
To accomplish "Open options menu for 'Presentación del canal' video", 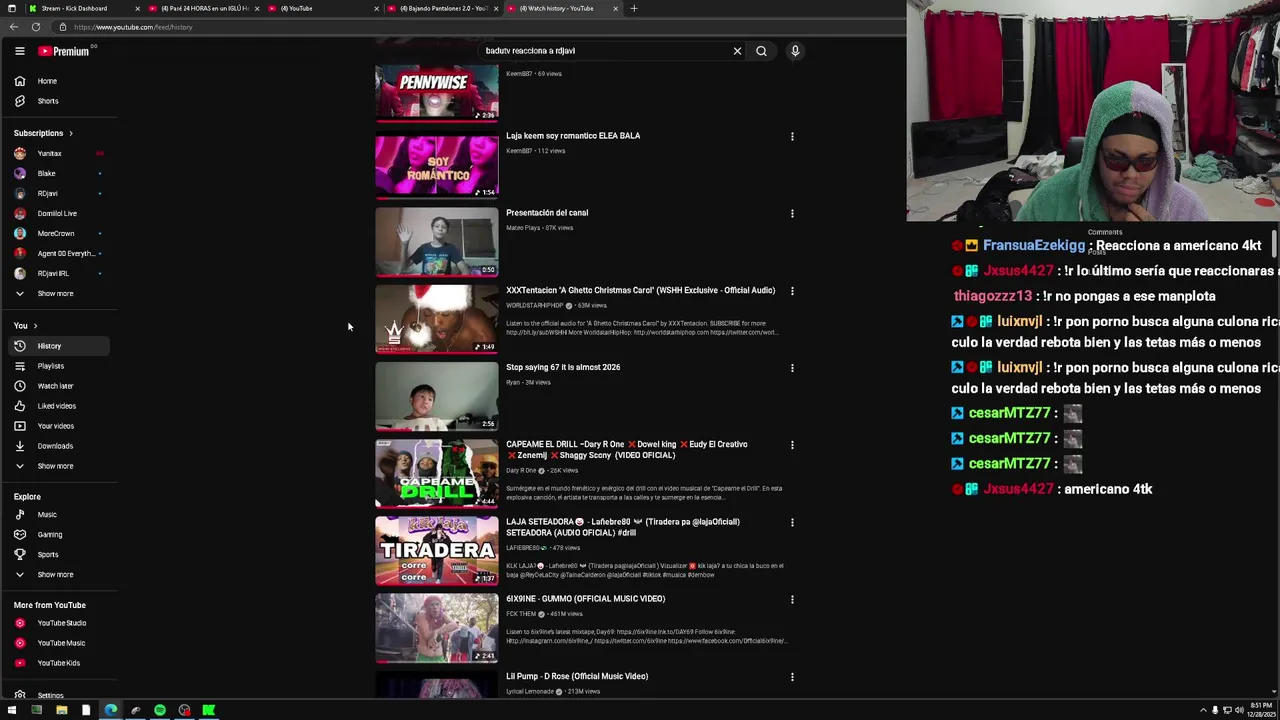I will coord(792,213).
